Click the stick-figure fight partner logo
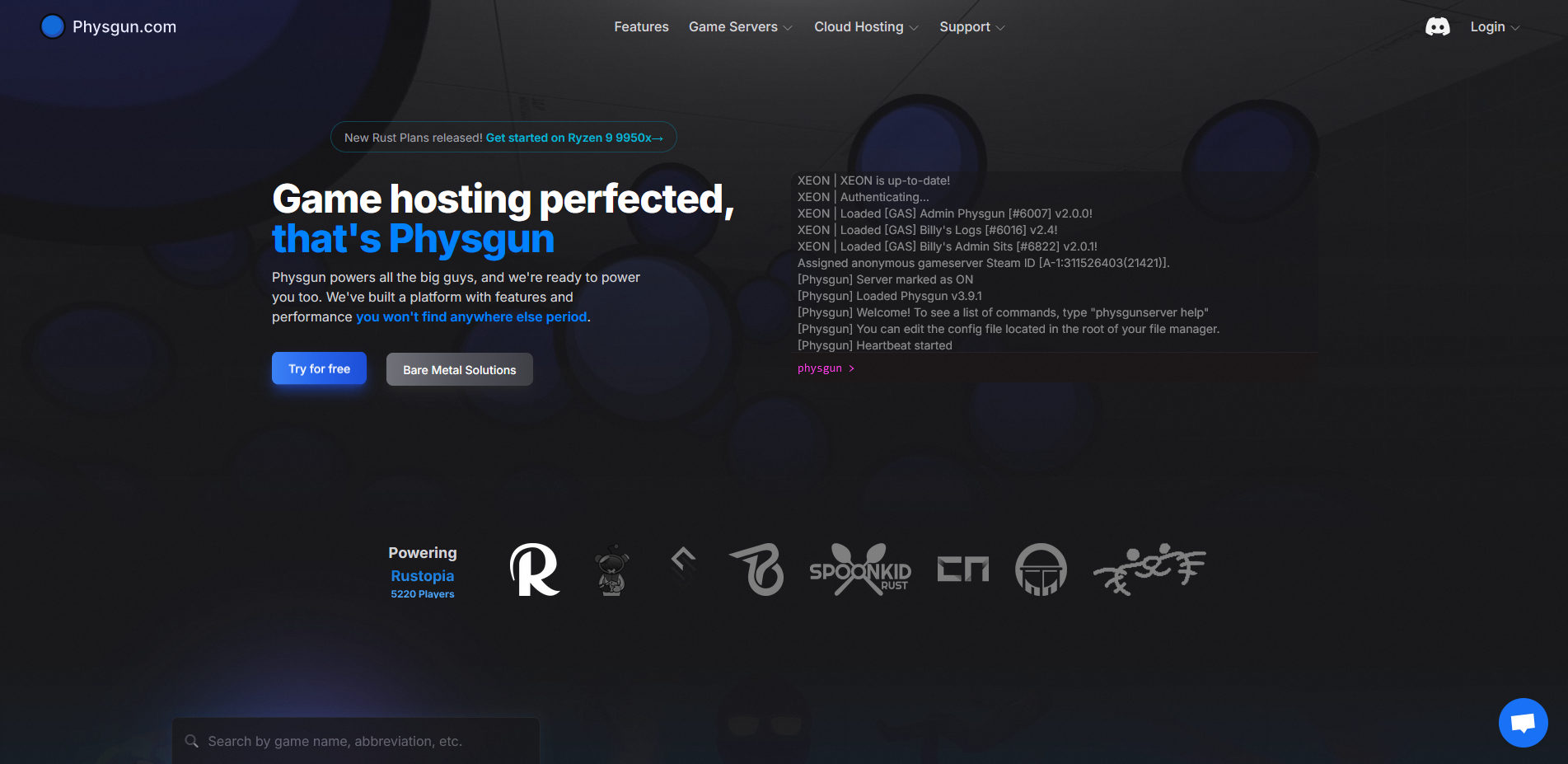This screenshot has width=1568, height=764. pyautogui.click(x=1148, y=569)
